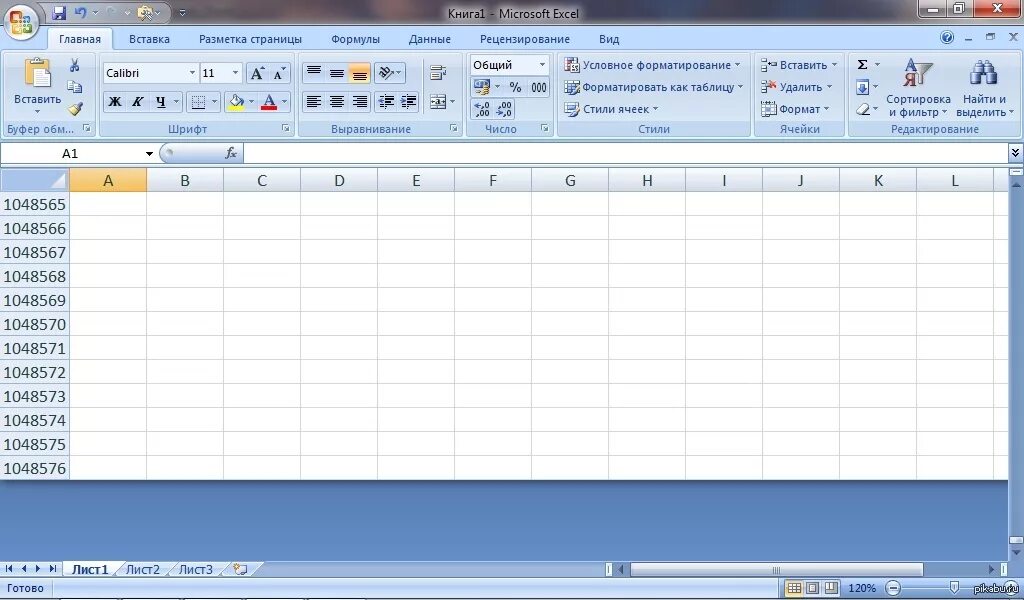1024x600 pixels.
Task: Apply red font color
Action: [268, 101]
